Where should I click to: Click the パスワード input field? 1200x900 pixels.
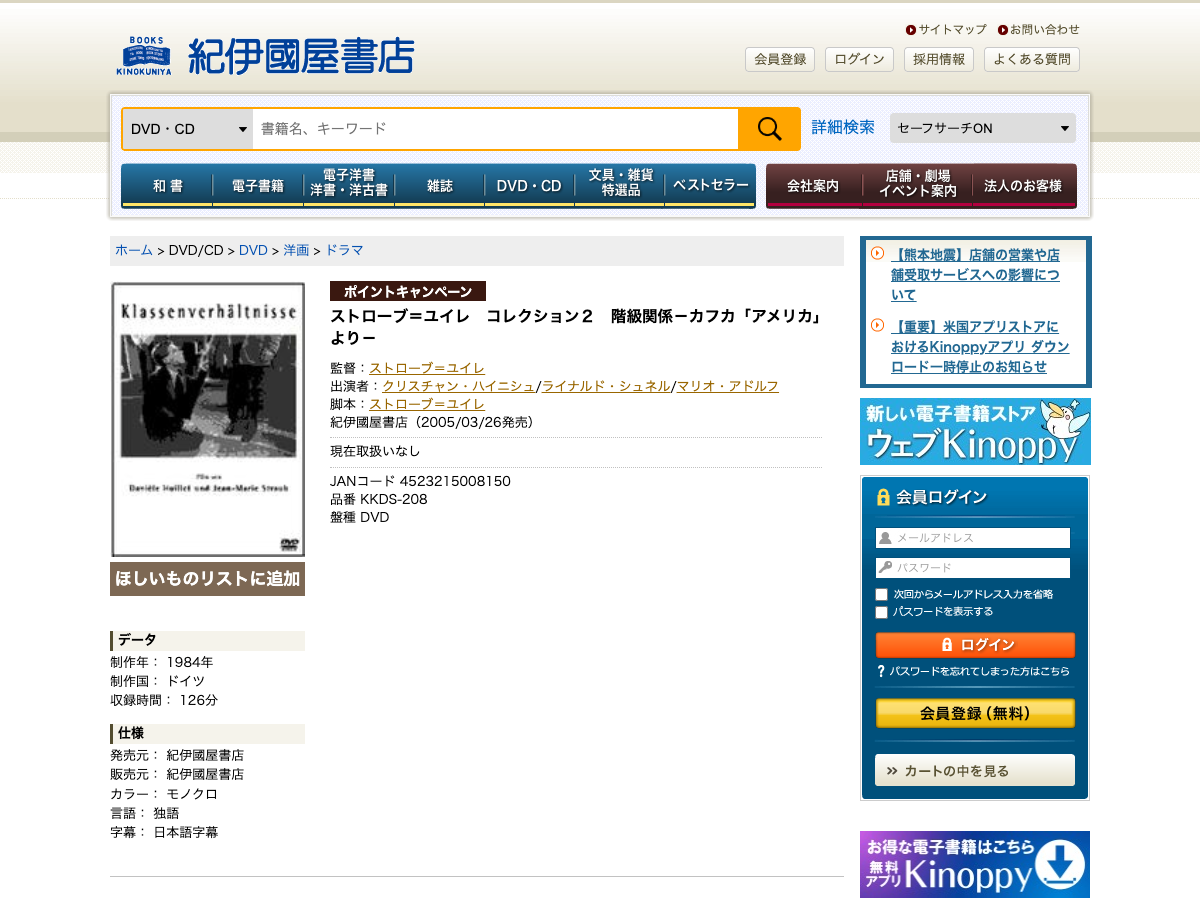coord(973,568)
